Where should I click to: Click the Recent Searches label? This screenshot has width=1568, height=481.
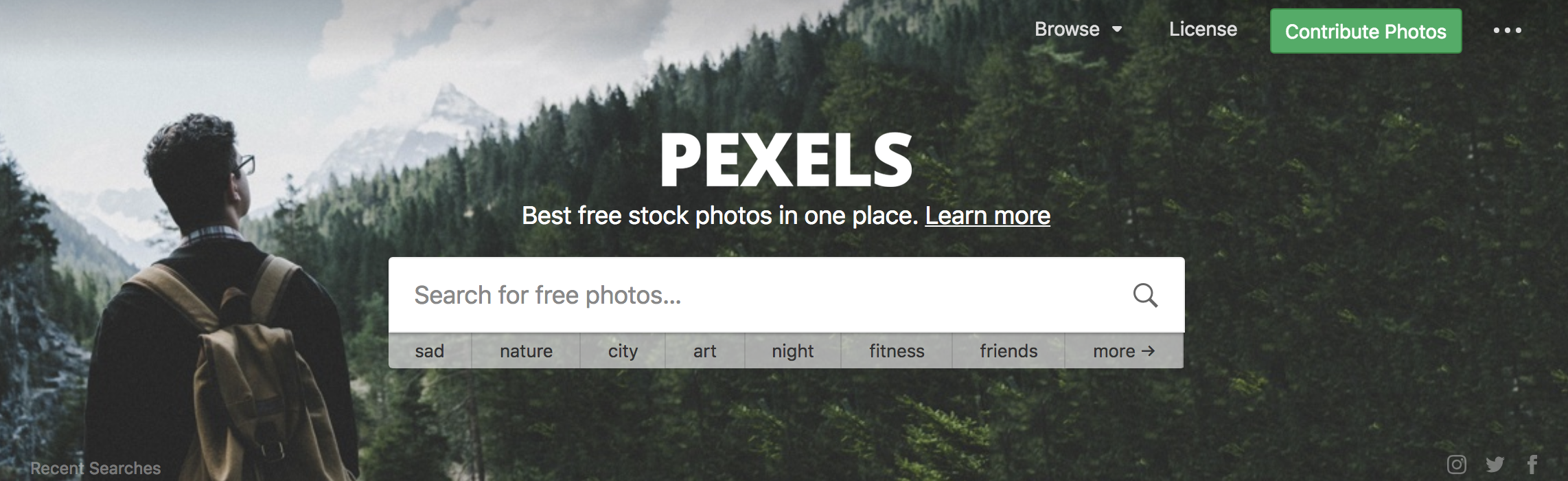[95, 469]
